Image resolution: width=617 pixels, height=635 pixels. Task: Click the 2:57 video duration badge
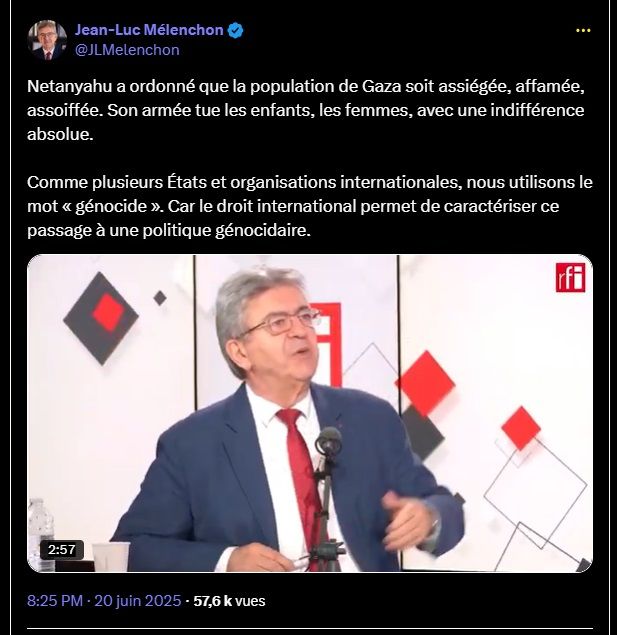(62, 550)
